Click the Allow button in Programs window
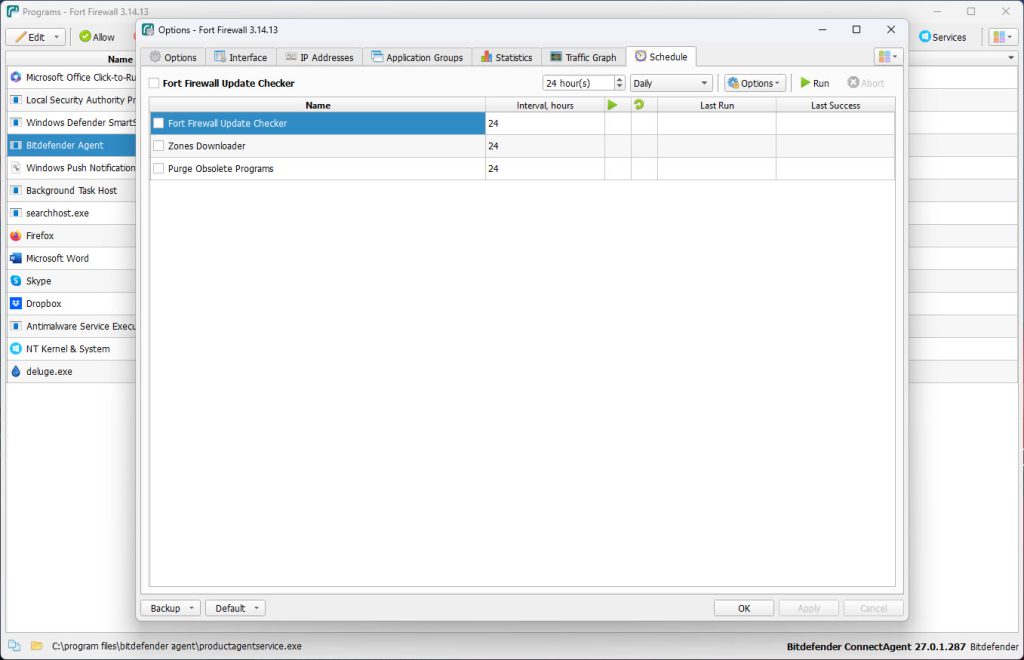1024x660 pixels. (x=97, y=37)
